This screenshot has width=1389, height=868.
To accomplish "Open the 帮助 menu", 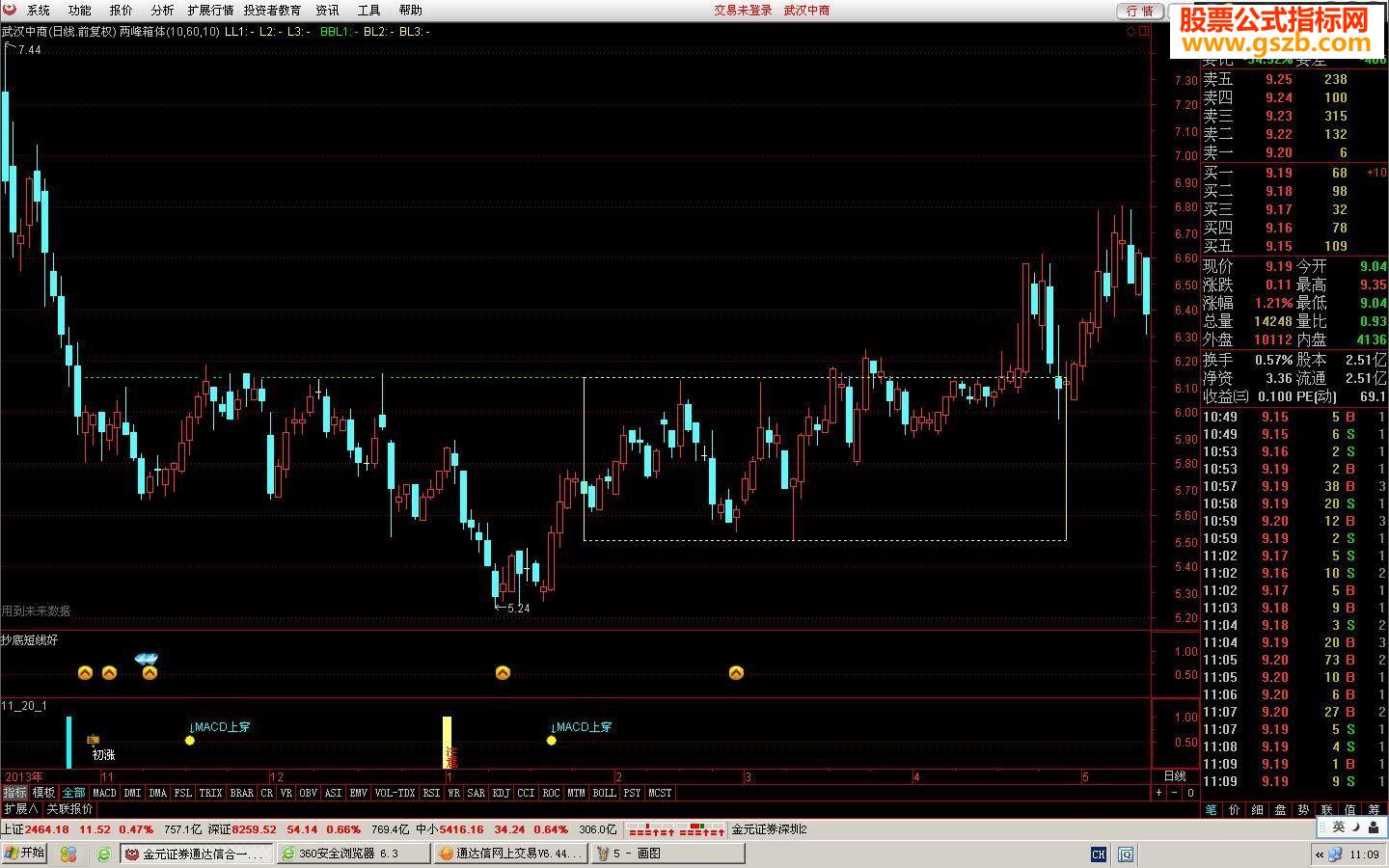I will (x=411, y=10).
